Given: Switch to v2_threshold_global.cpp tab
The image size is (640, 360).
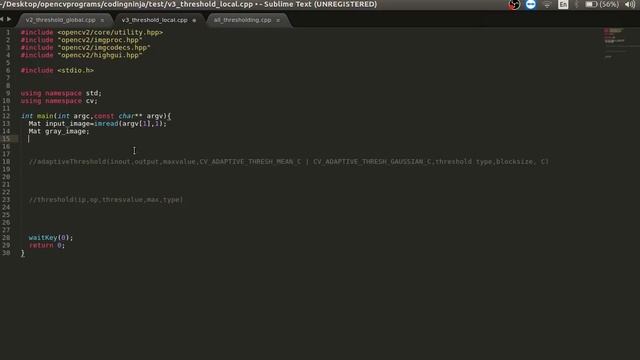Looking at the screenshot, I should point(60,20).
